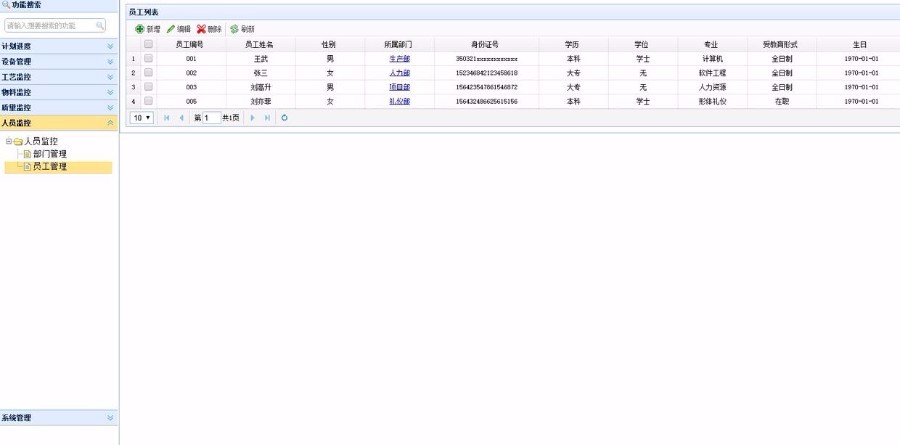The width and height of the screenshot is (900, 445).
Task: Click the 学位 column header
Action: (643, 44)
